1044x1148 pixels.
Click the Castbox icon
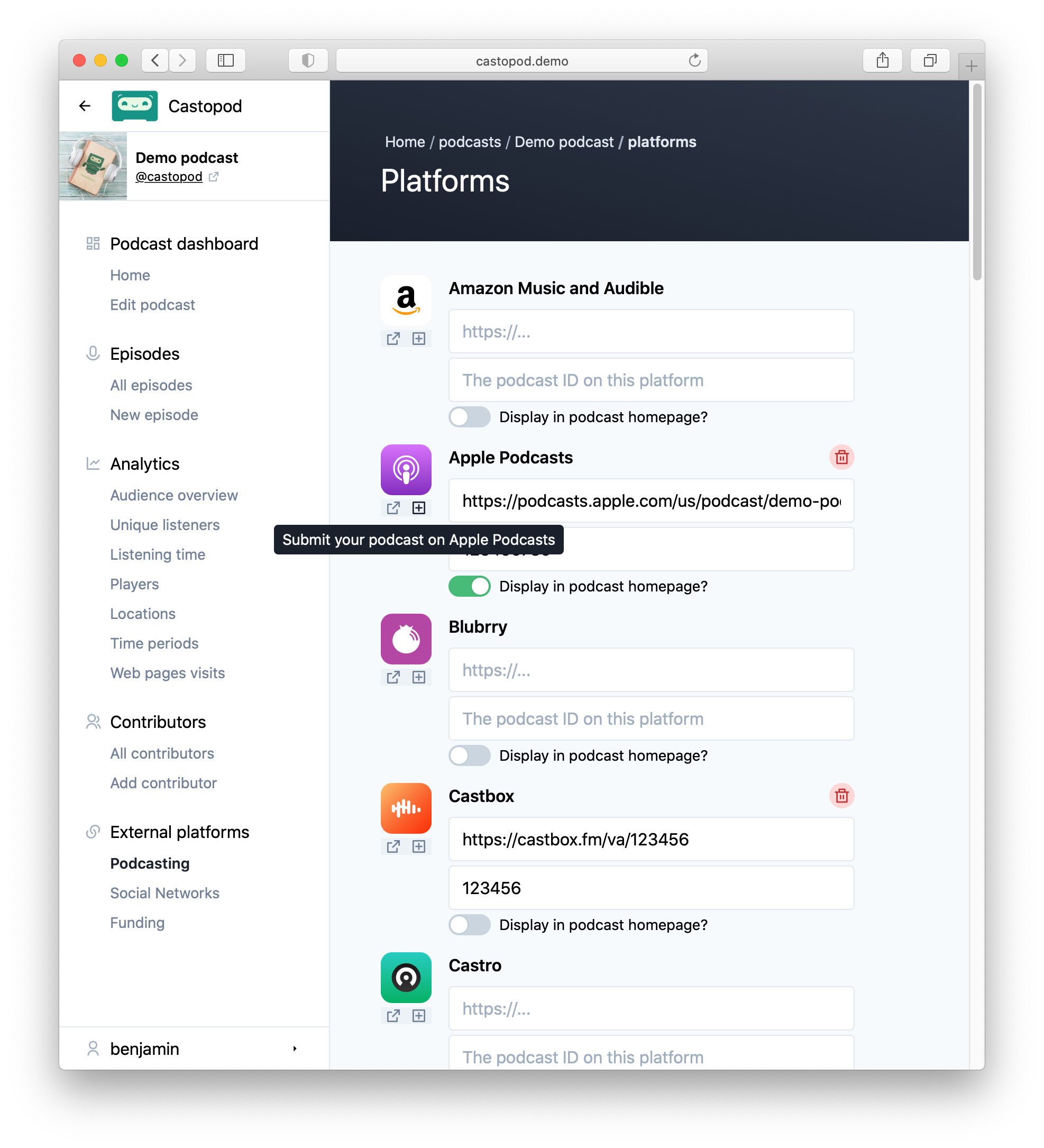[x=407, y=808]
